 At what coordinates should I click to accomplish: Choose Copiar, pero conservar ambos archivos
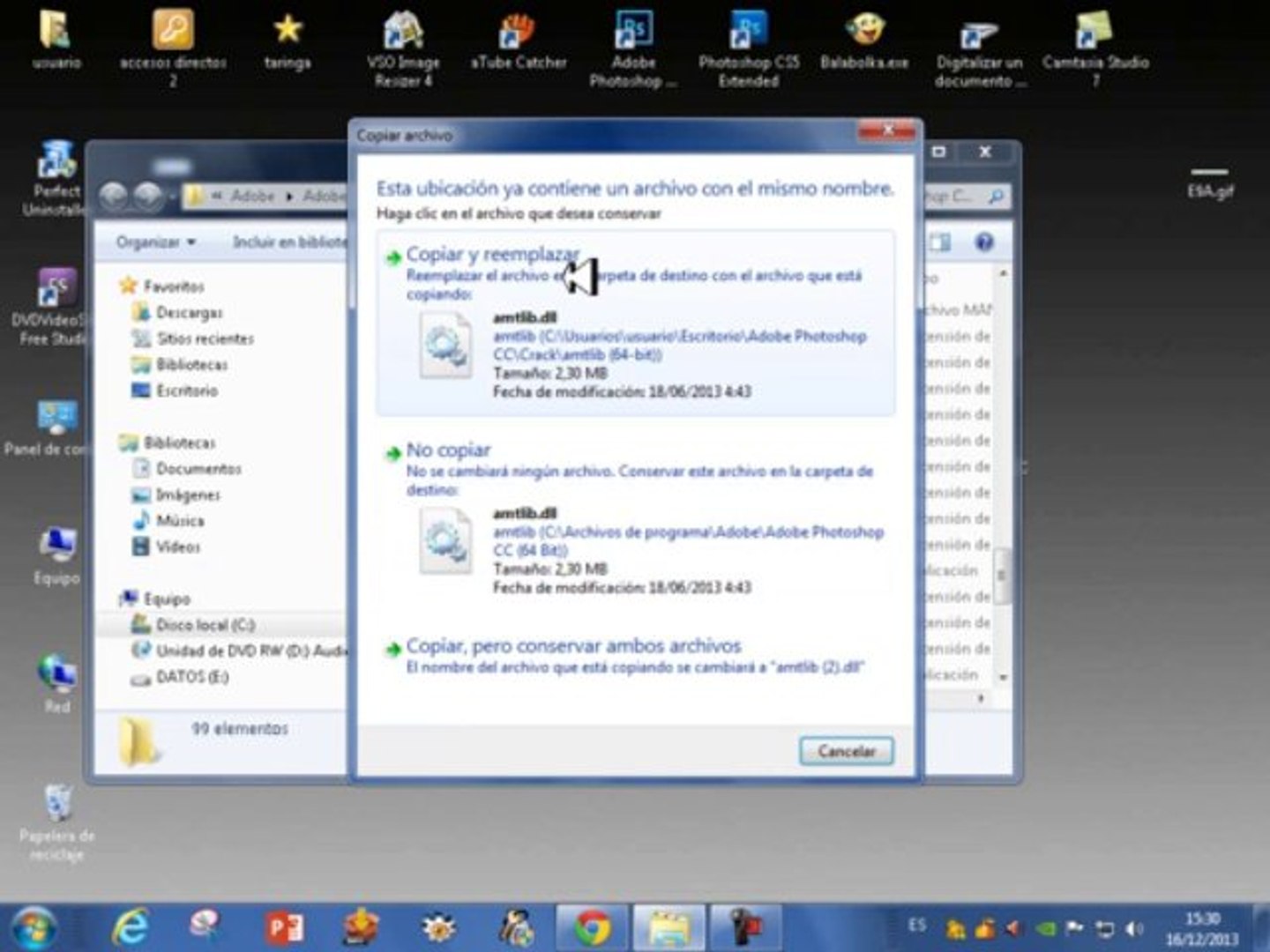pyautogui.click(x=635, y=656)
